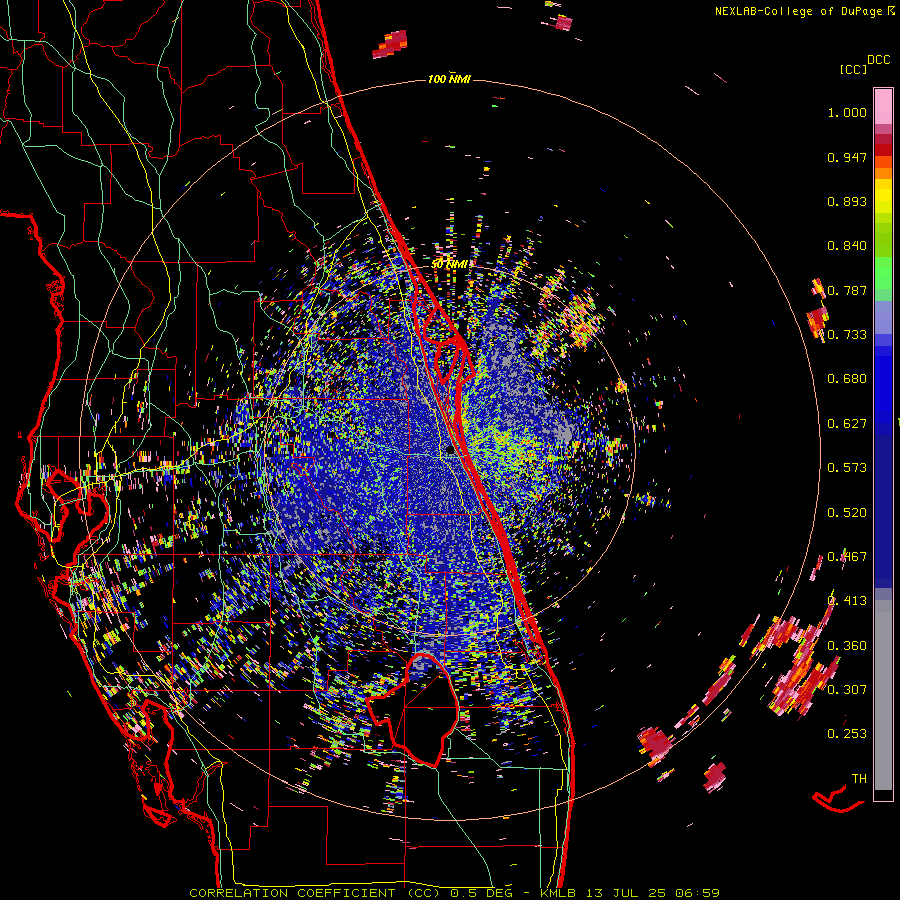Click the 0.360 color scale value
The width and height of the screenshot is (900, 900).
(847, 646)
